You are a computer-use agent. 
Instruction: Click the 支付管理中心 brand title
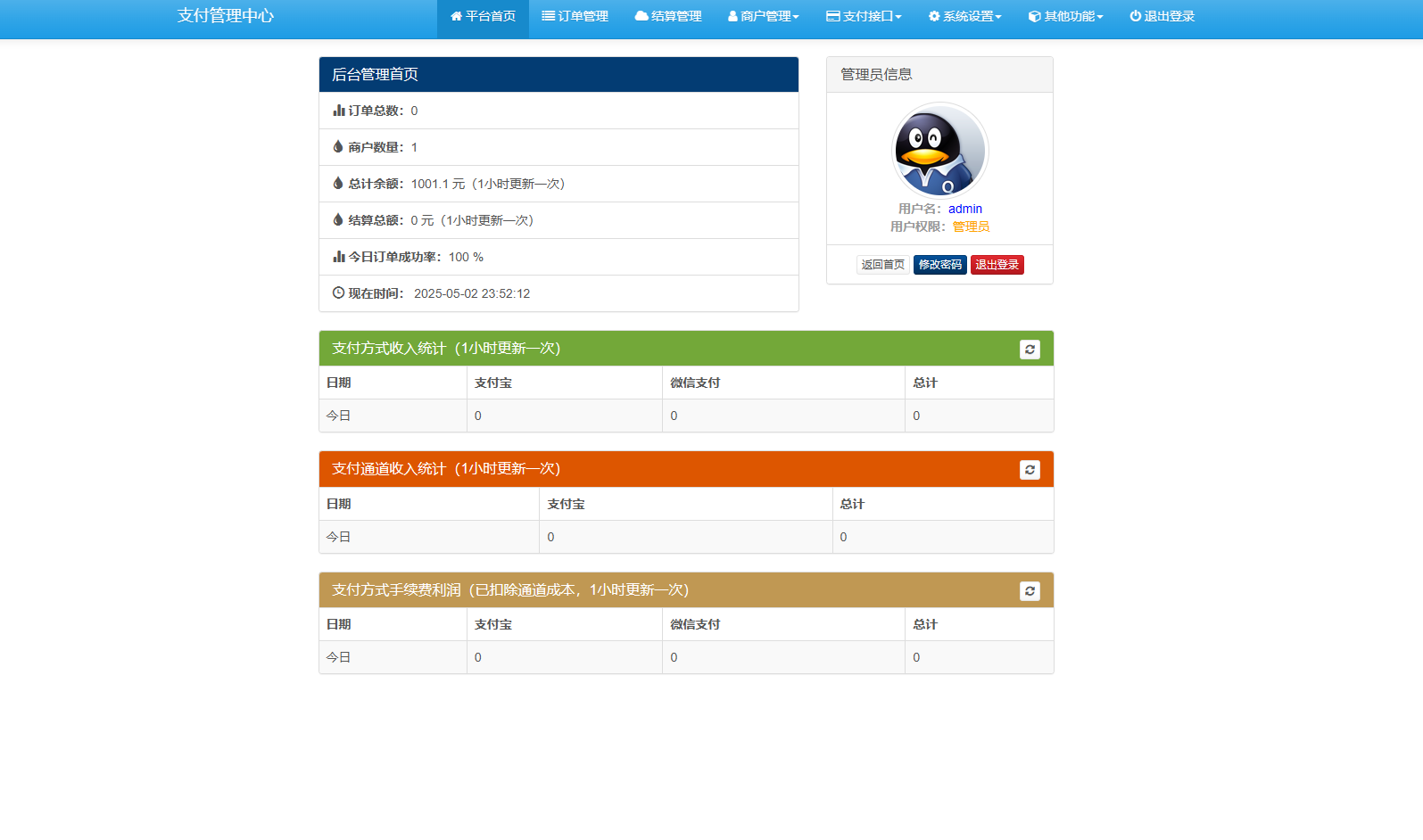[x=225, y=16]
